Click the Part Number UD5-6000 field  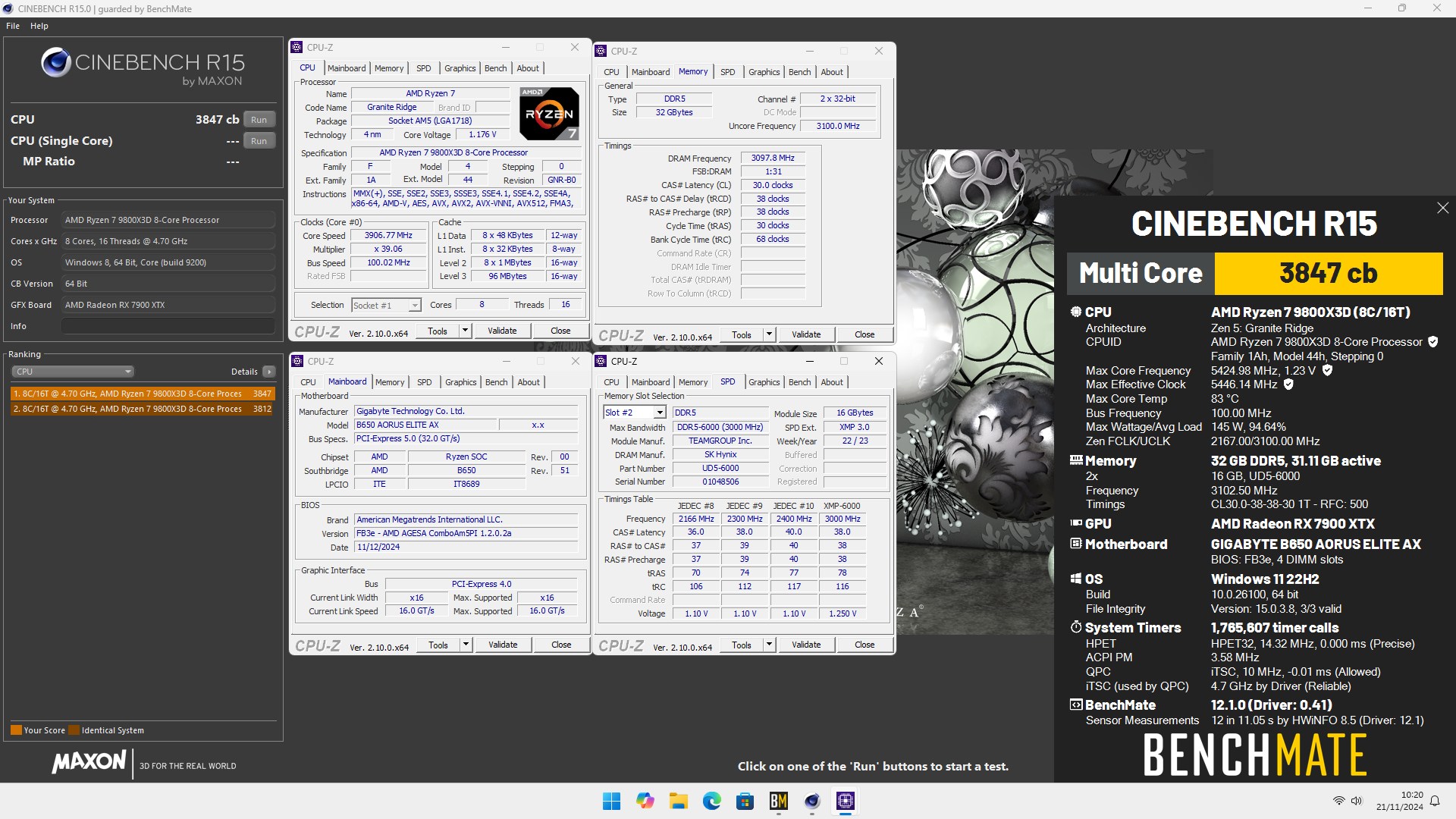(720, 468)
